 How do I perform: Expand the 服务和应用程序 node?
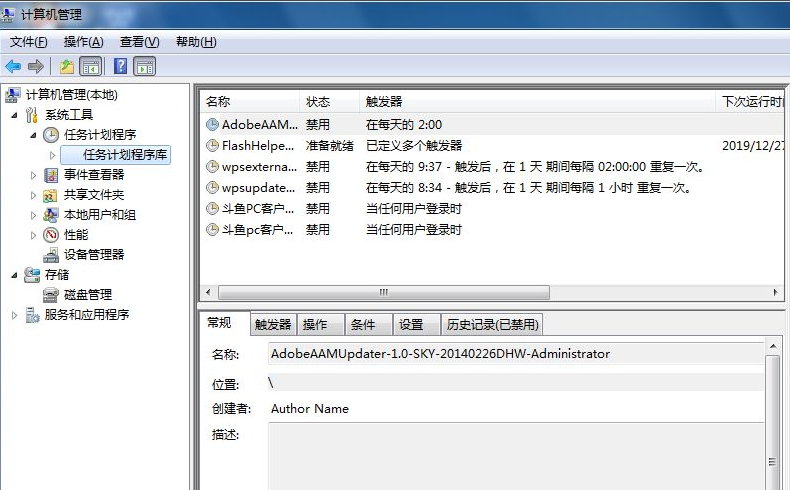click(x=14, y=315)
